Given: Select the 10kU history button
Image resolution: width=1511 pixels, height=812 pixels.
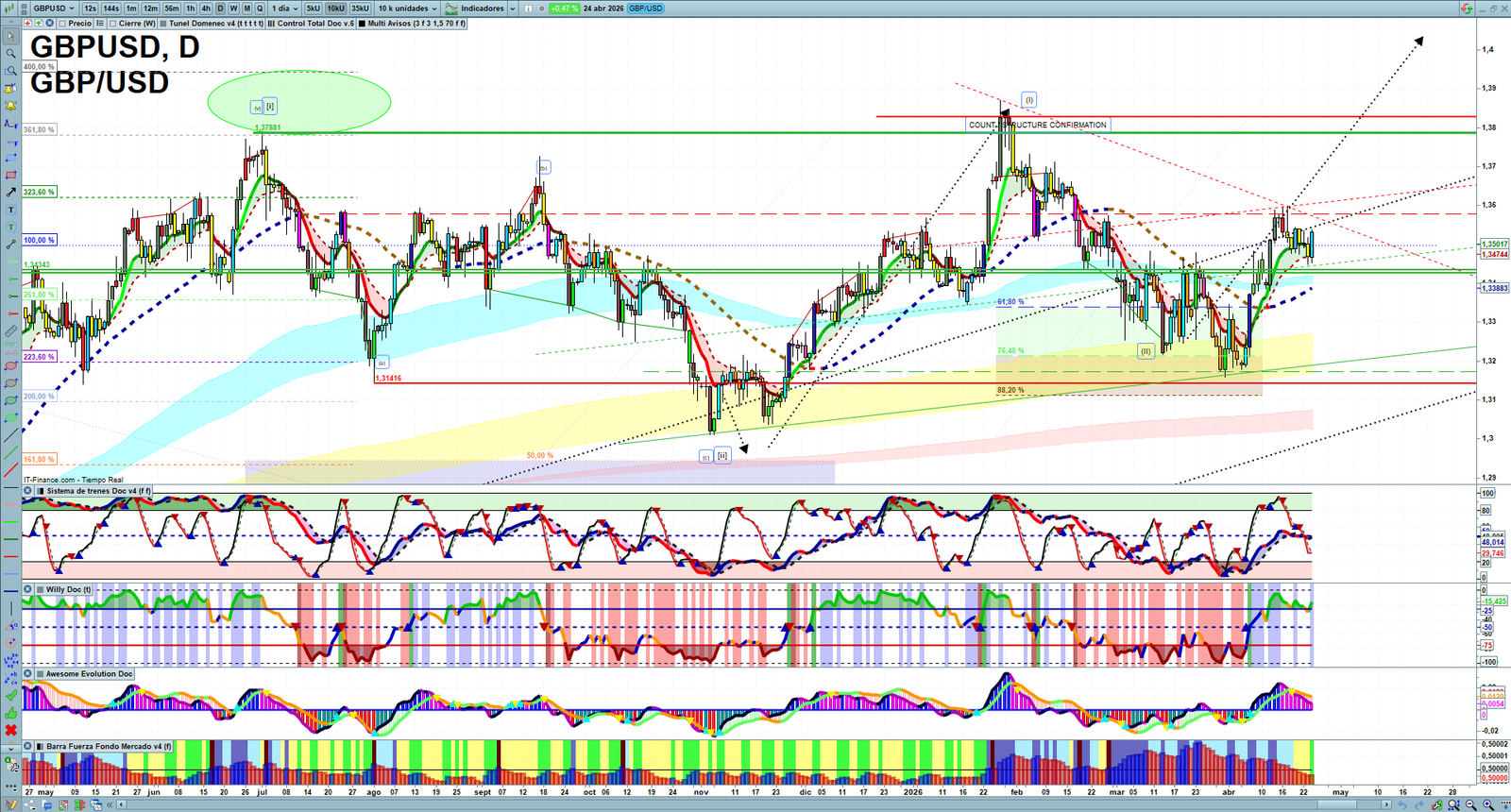Looking at the screenshot, I should pyautogui.click(x=336, y=8).
